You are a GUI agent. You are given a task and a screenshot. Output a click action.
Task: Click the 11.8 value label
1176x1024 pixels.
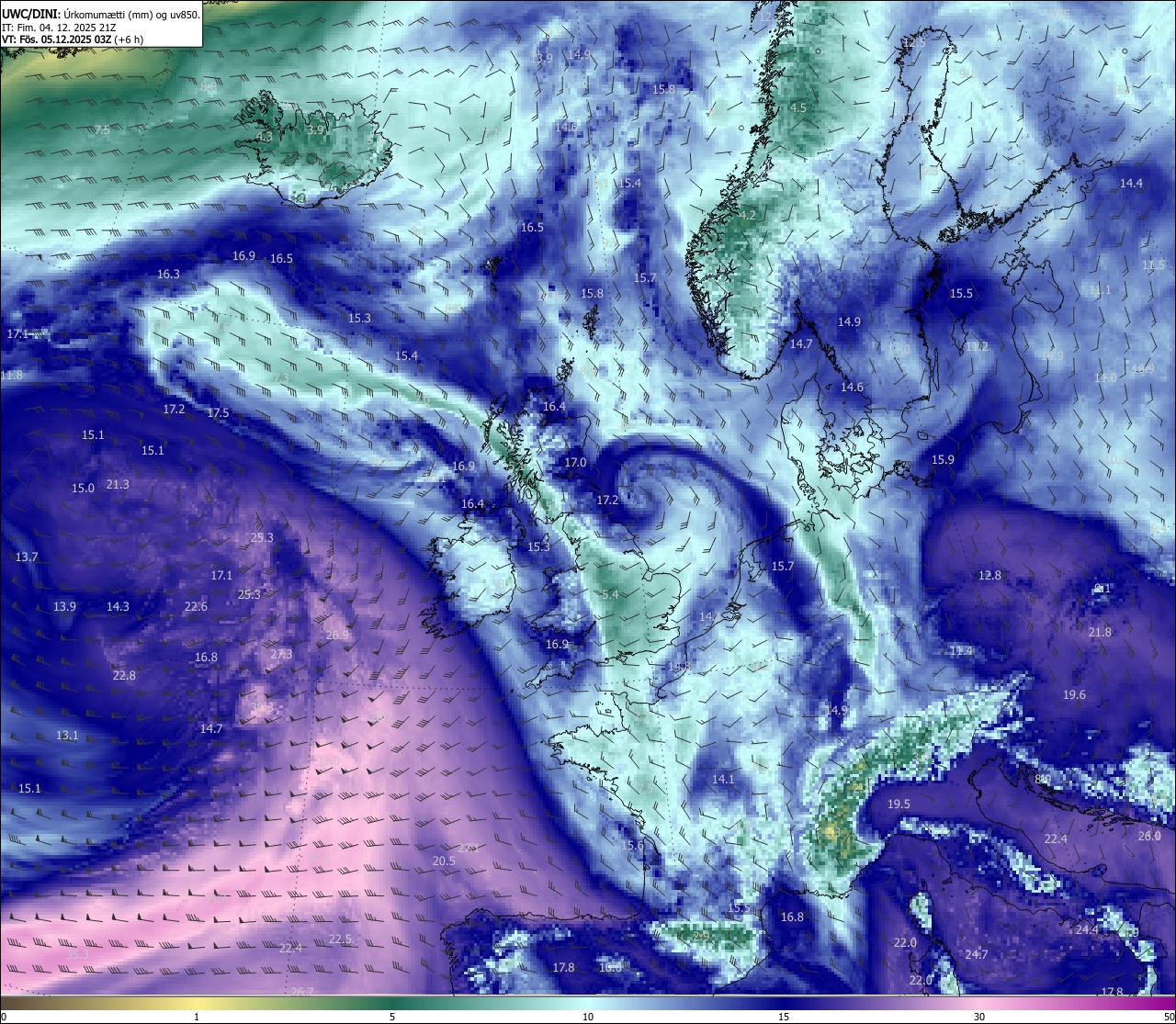click(11, 375)
